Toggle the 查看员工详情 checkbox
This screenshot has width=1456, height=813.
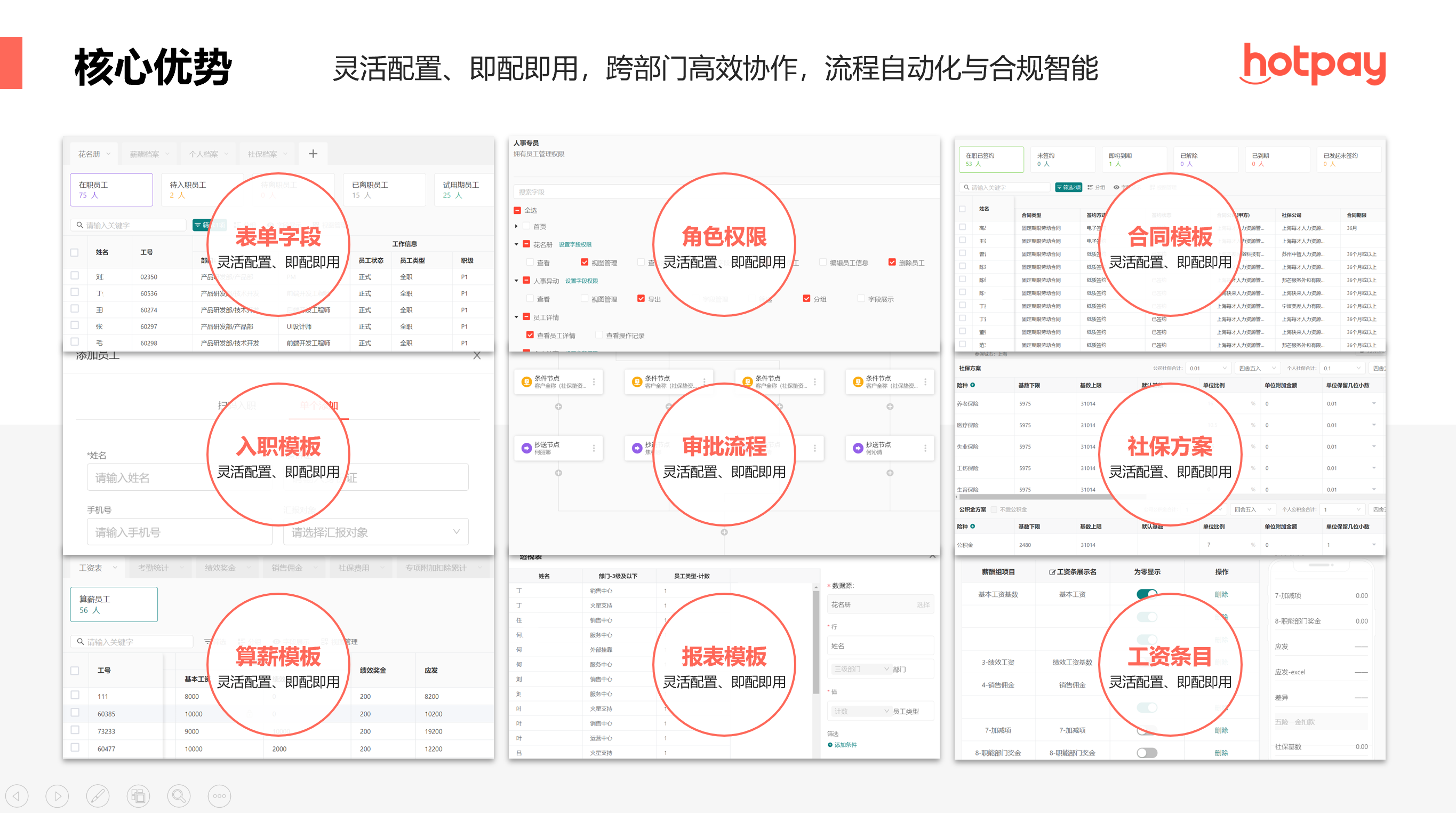tap(530, 335)
